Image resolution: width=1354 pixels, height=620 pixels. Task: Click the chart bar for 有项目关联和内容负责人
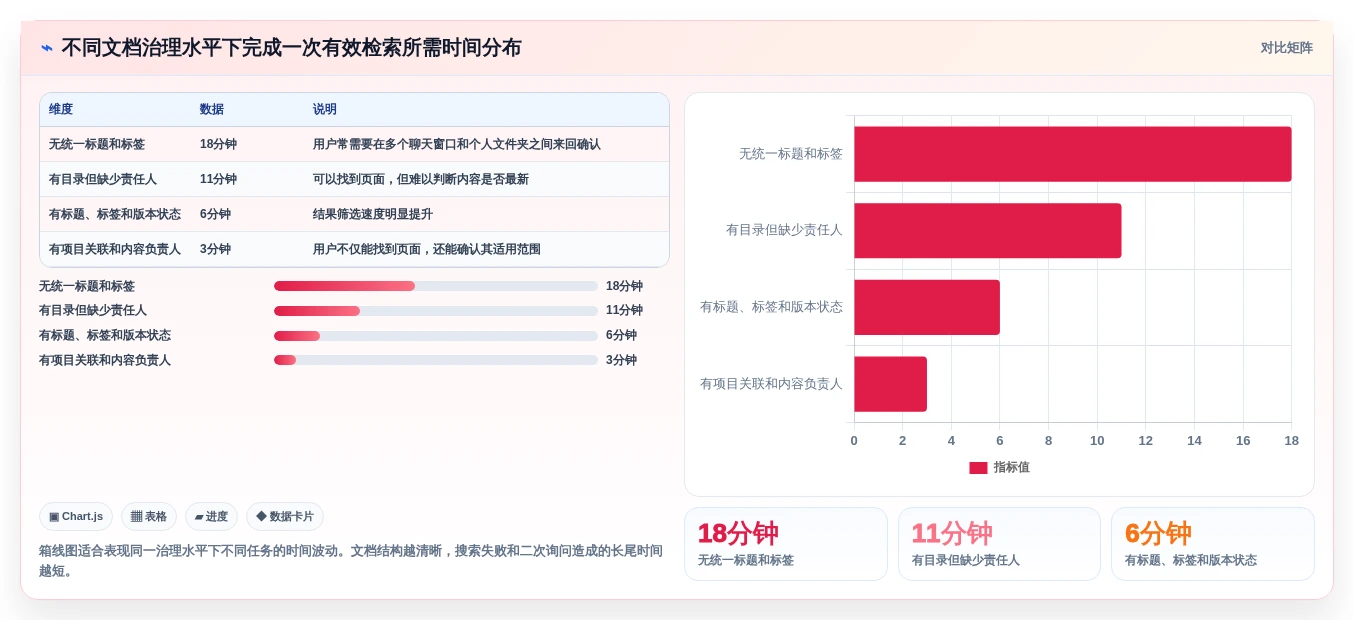click(890, 384)
